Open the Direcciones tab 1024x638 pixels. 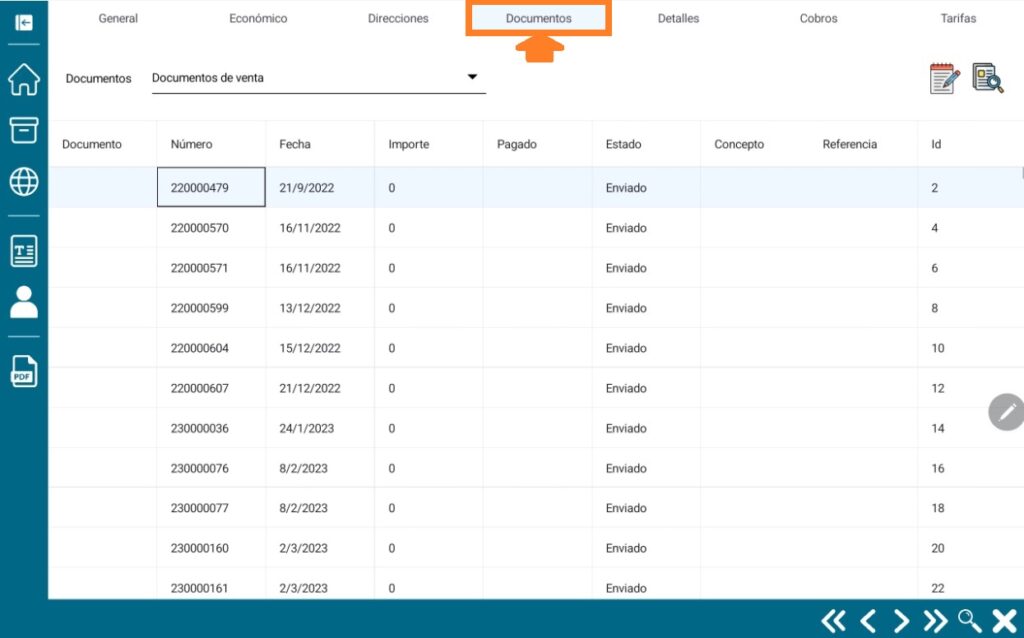tap(398, 18)
